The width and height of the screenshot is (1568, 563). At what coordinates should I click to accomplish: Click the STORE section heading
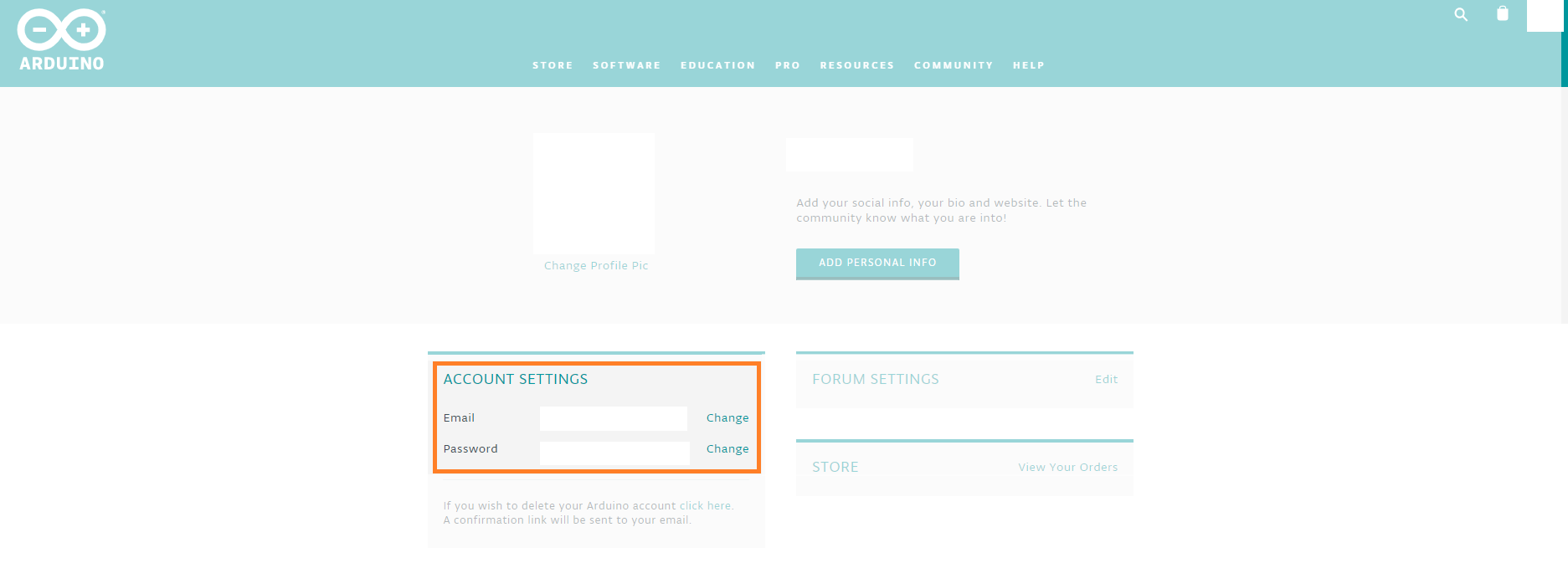tap(835, 468)
